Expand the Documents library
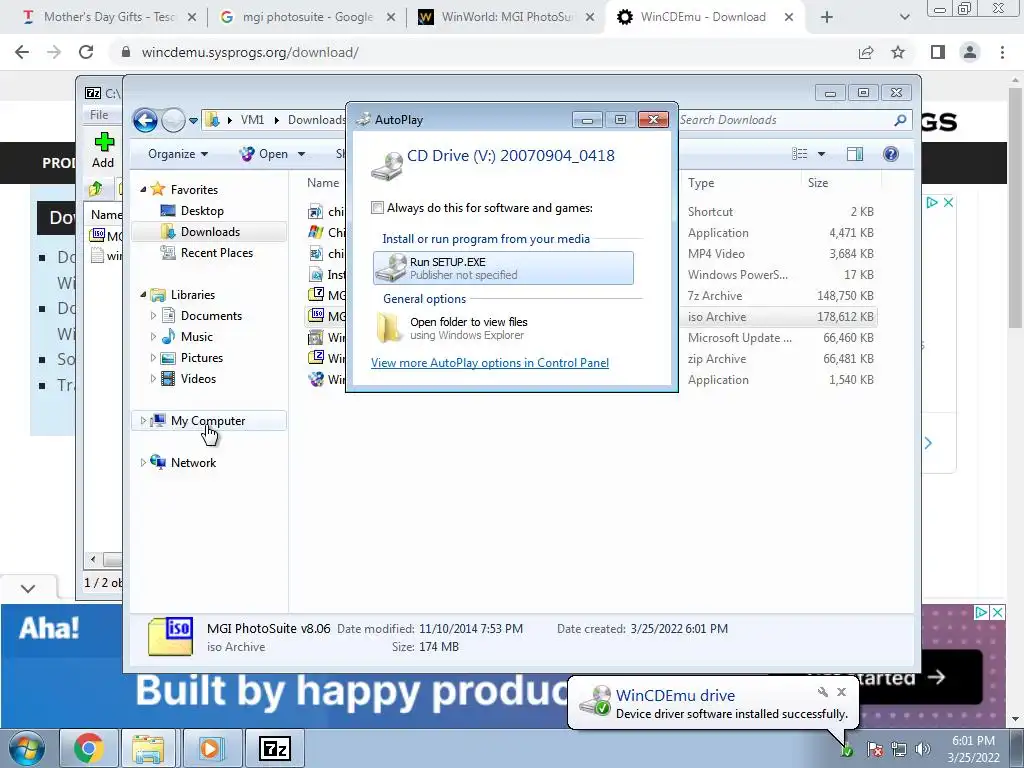This screenshot has height=768, width=1024. point(153,316)
